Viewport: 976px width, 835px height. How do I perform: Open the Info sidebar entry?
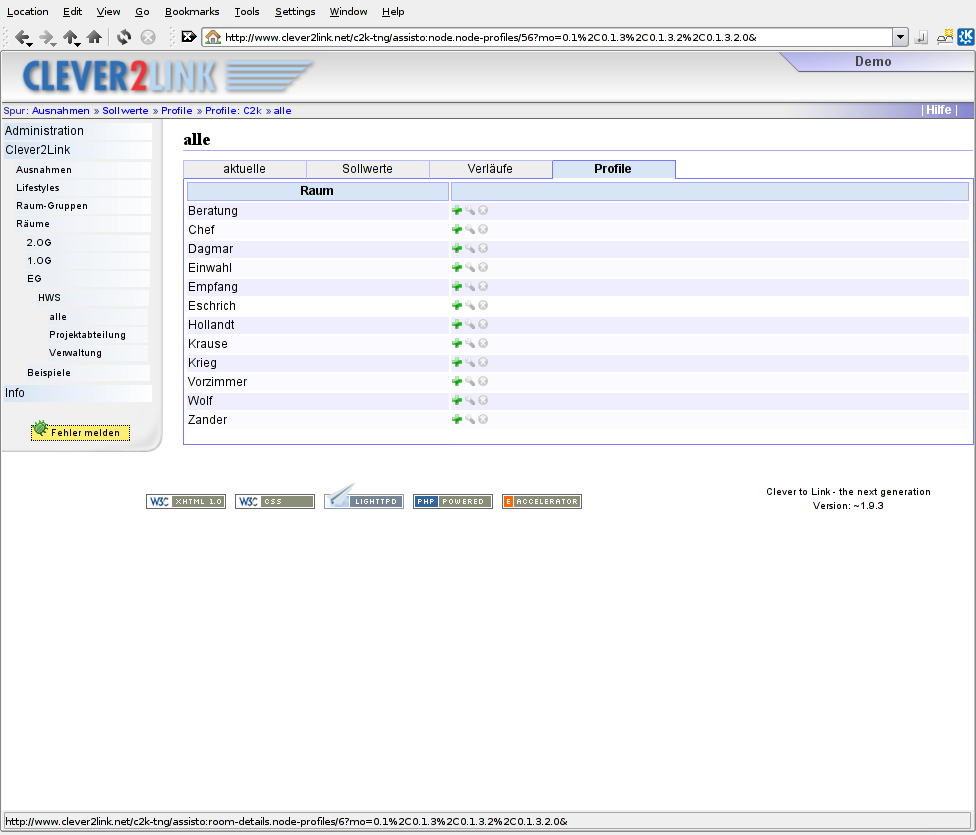15,393
